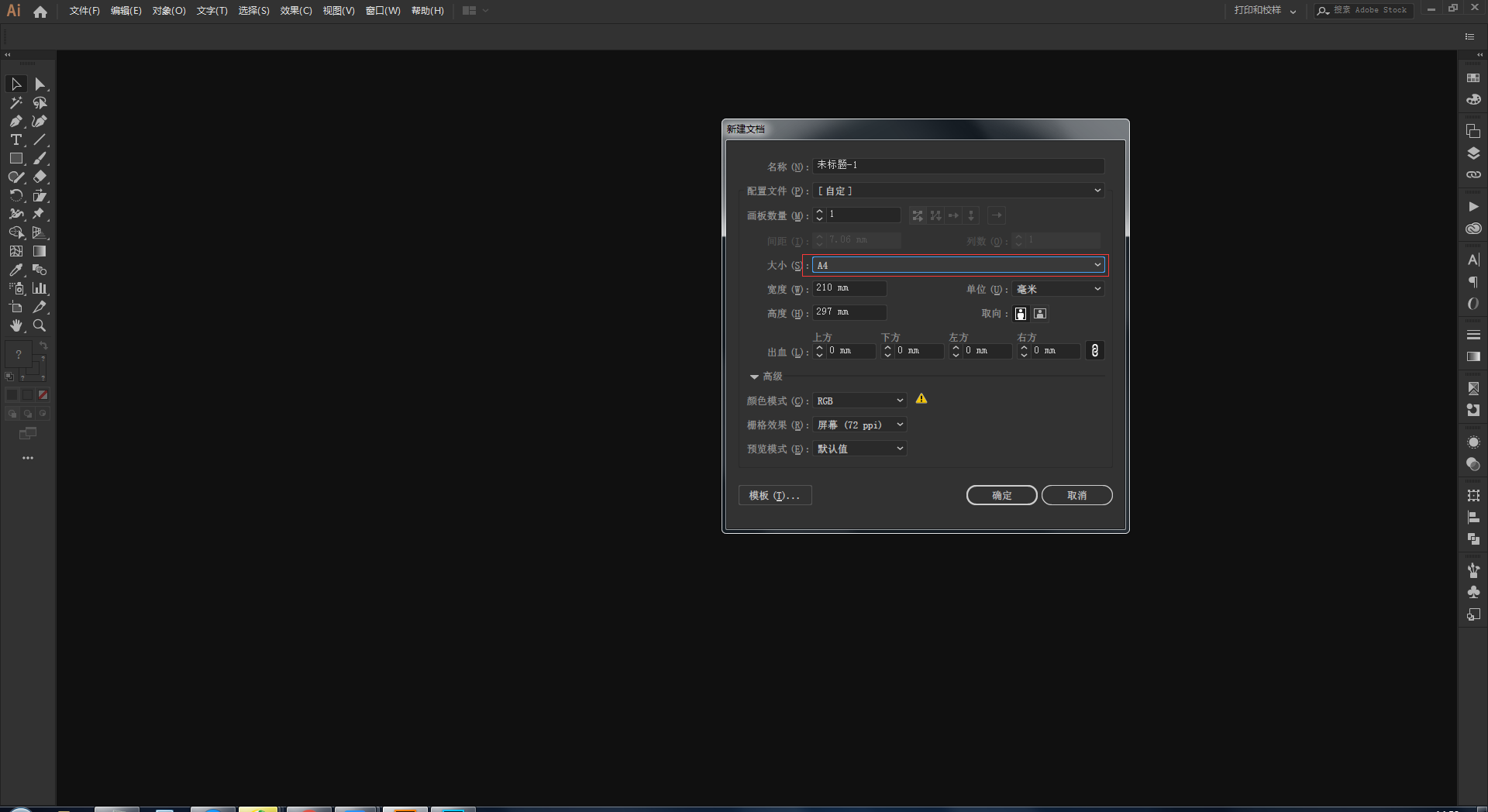Select the Zoom tool magnifier
The image size is (1488, 812).
[x=40, y=325]
